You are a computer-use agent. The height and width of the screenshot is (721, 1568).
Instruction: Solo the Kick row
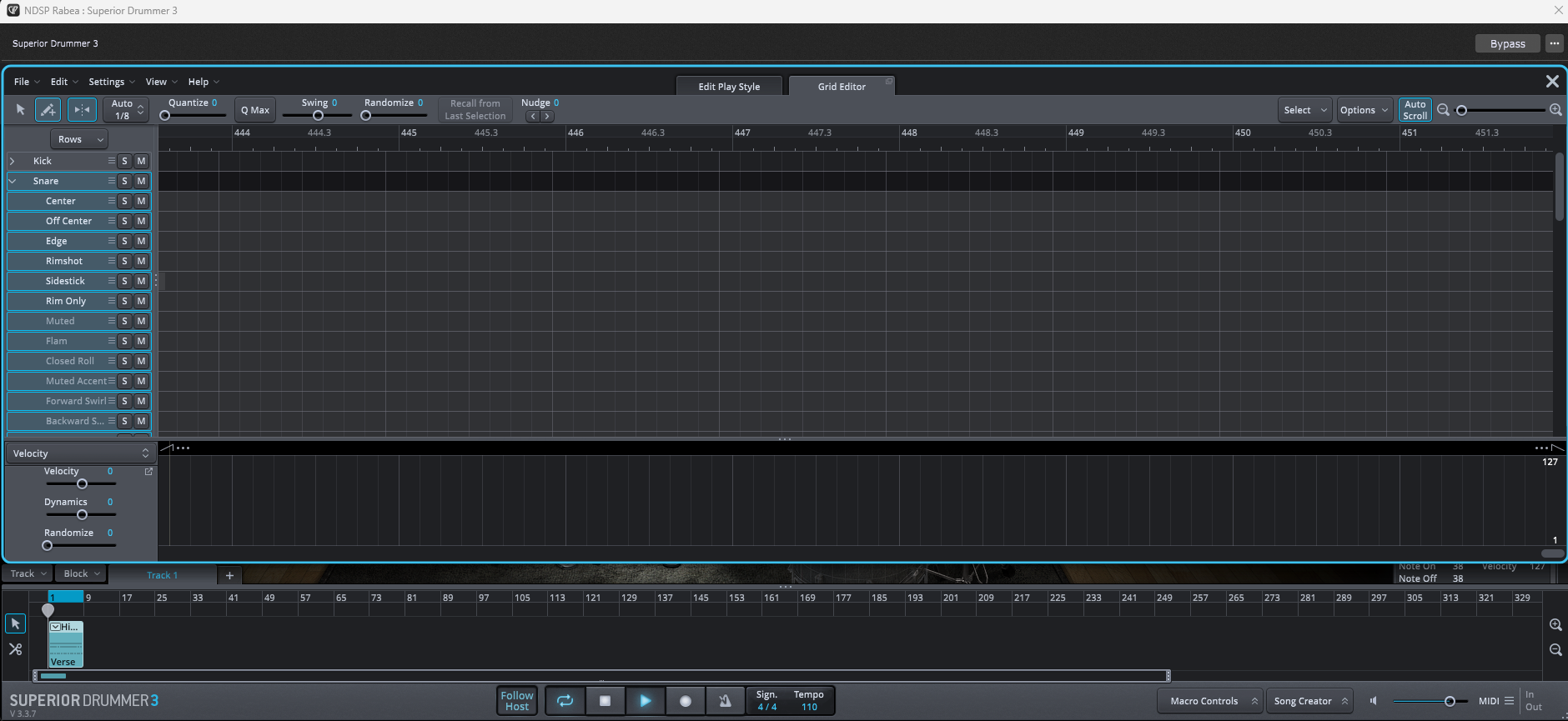coord(124,161)
